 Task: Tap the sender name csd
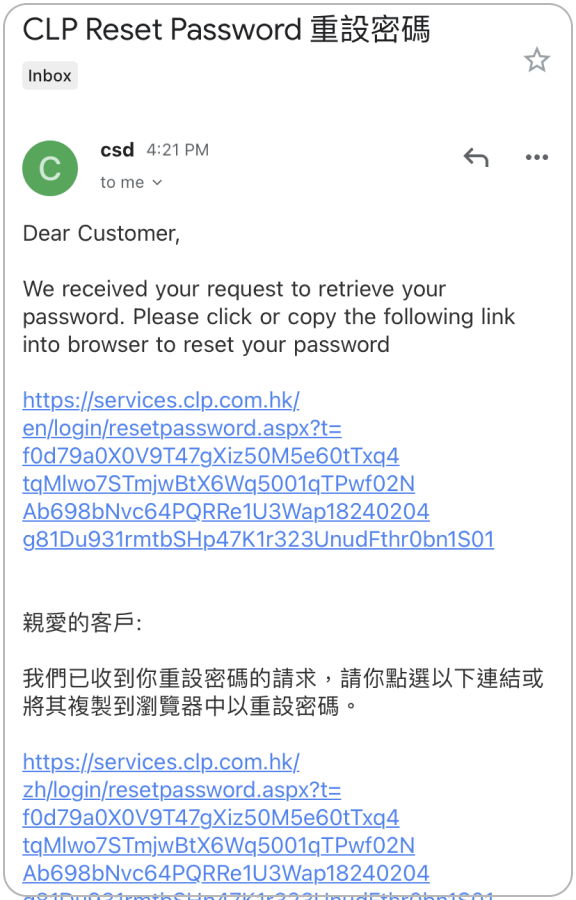pos(117,150)
